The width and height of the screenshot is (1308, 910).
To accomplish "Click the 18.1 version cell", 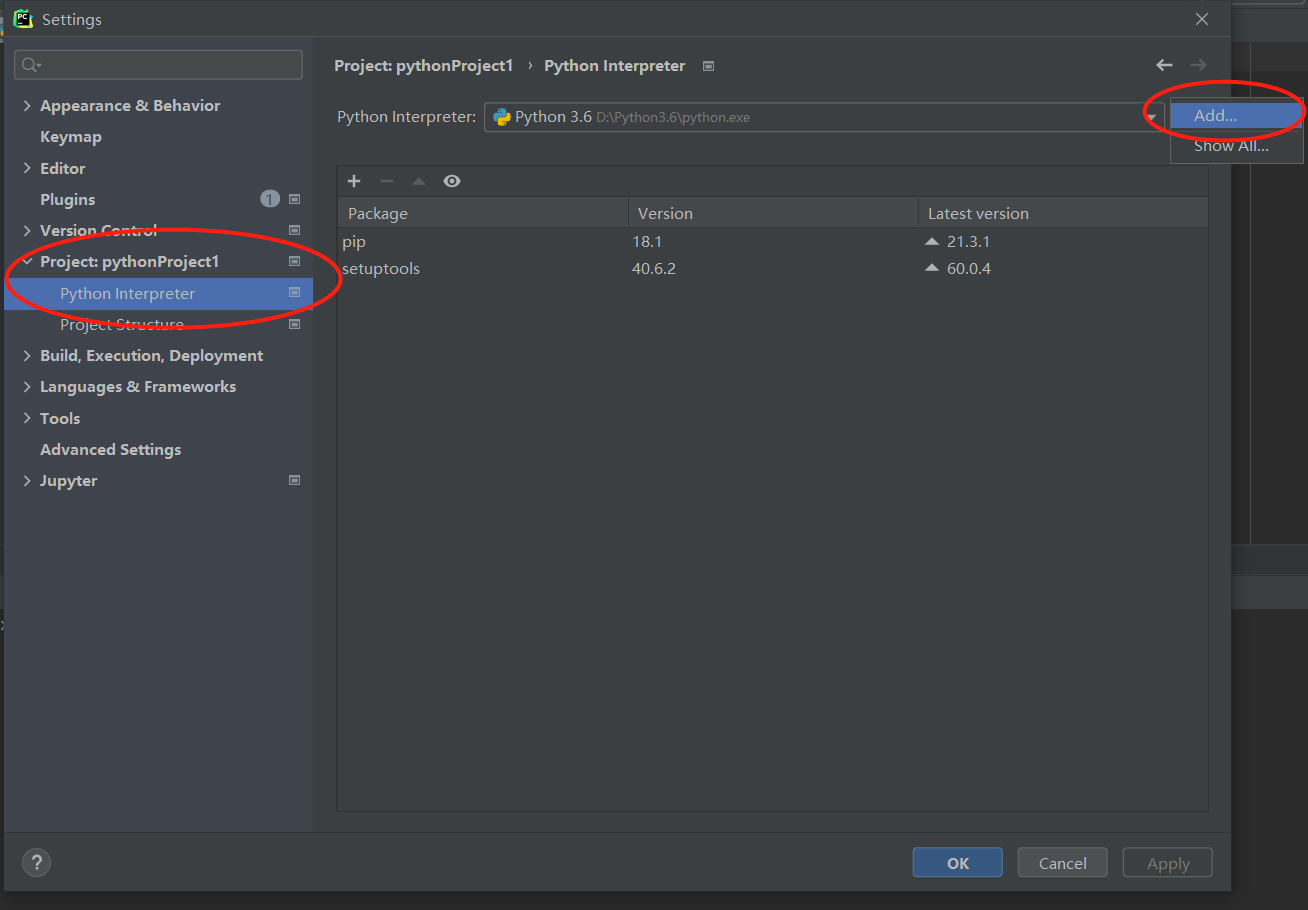I will point(647,241).
